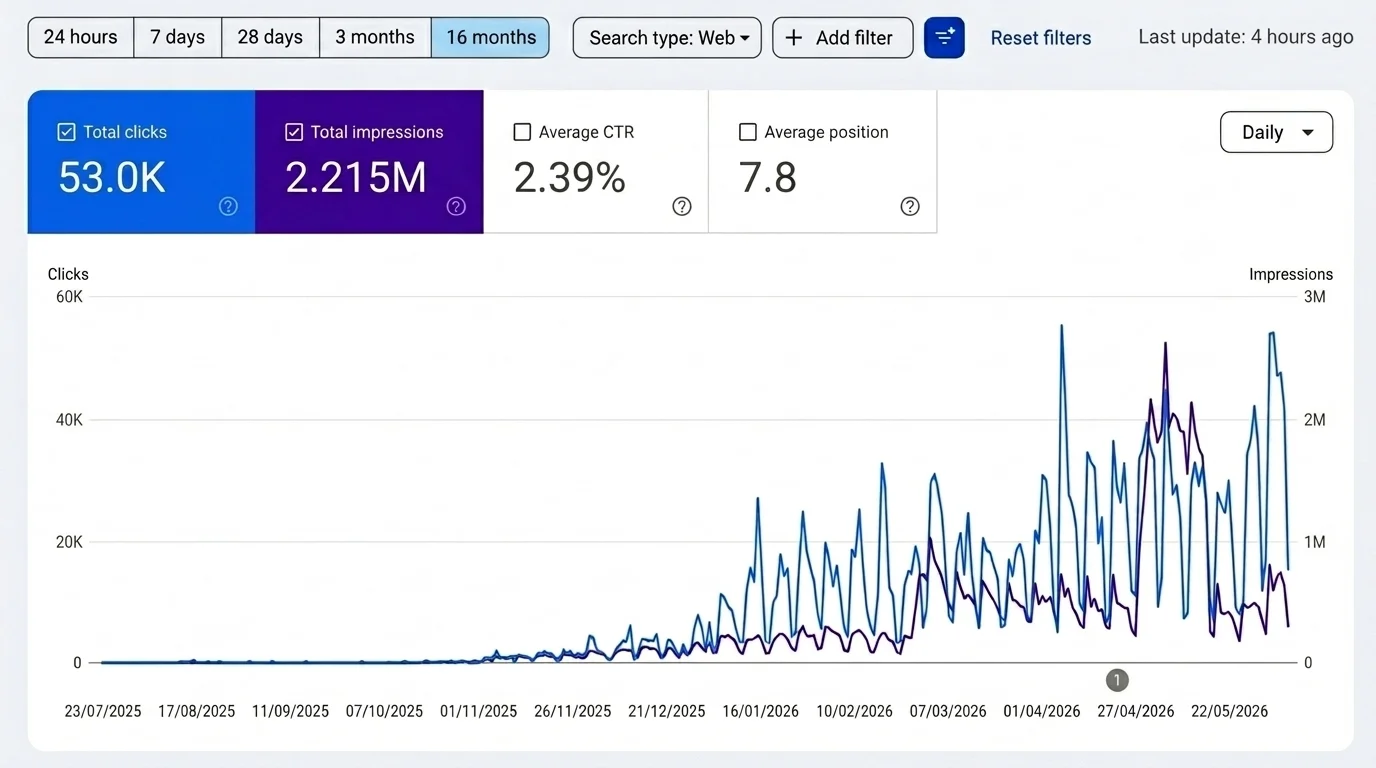The width and height of the screenshot is (1376, 768).
Task: Click the blue filter options icon button
Action: [944, 38]
